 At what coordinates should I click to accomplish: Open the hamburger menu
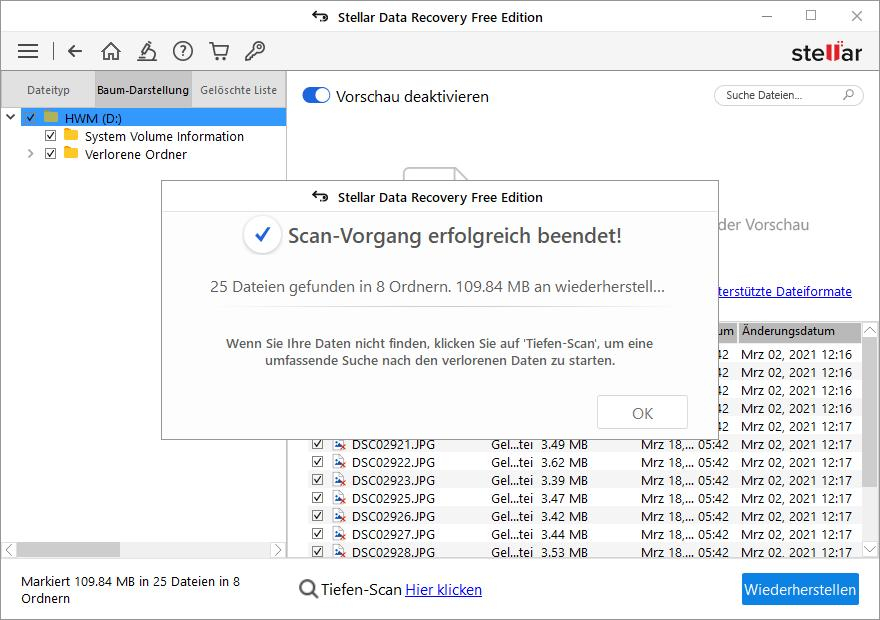tap(27, 51)
